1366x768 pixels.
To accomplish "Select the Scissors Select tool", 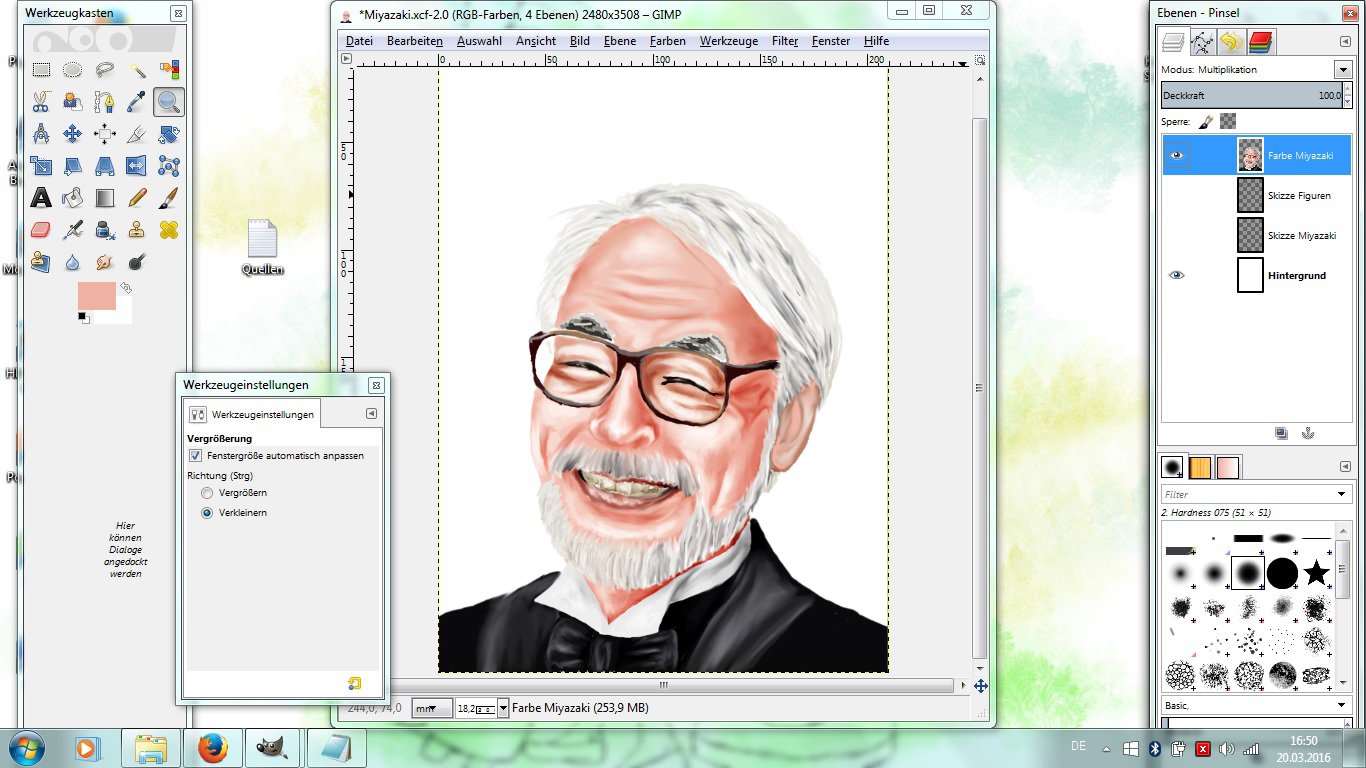I will coord(41,102).
